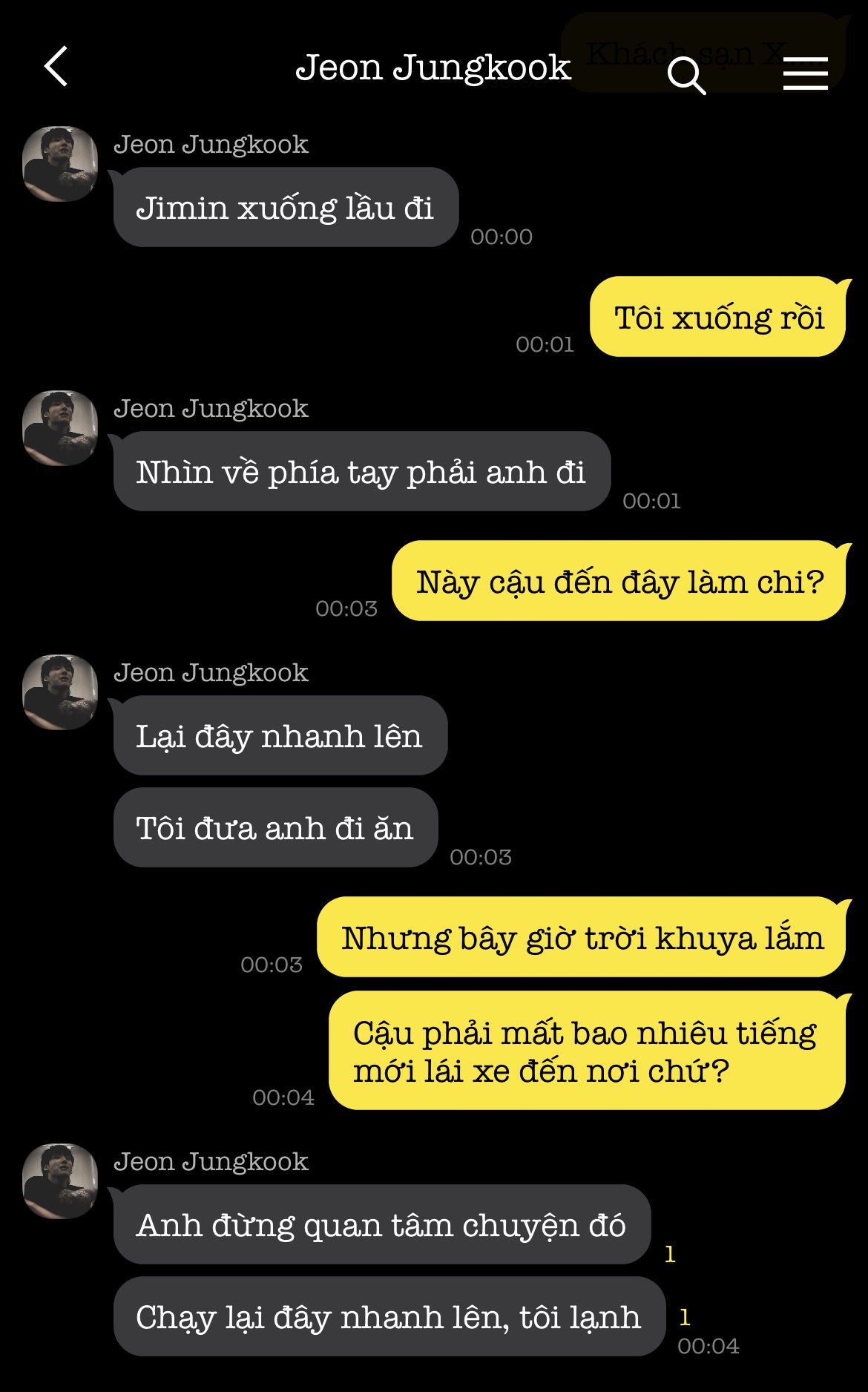Select yellow bubble 'Này cậu đến đây làm chi?'
Image resolution: width=868 pixels, height=1392 pixels.
pyautogui.click(x=619, y=581)
